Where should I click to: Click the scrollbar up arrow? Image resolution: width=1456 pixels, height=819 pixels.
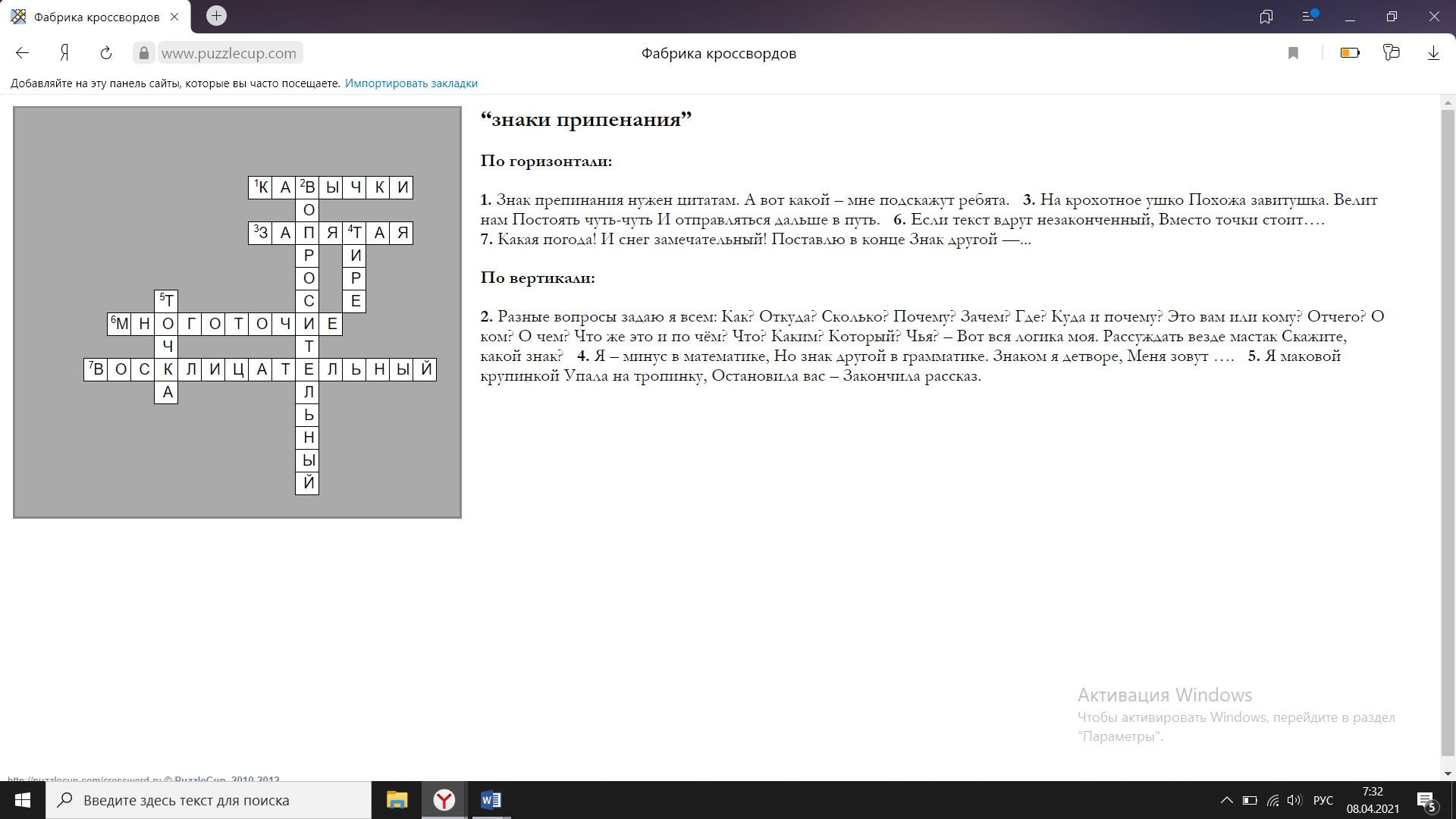pyautogui.click(x=1448, y=102)
